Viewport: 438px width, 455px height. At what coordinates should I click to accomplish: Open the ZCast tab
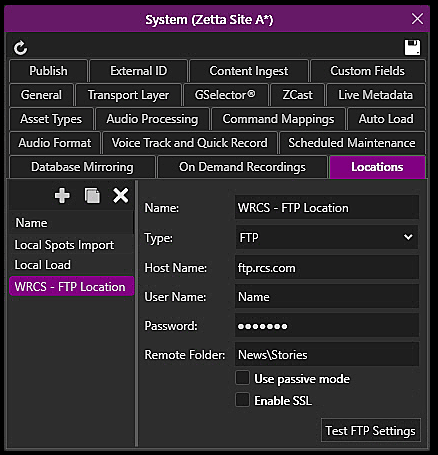(297, 95)
